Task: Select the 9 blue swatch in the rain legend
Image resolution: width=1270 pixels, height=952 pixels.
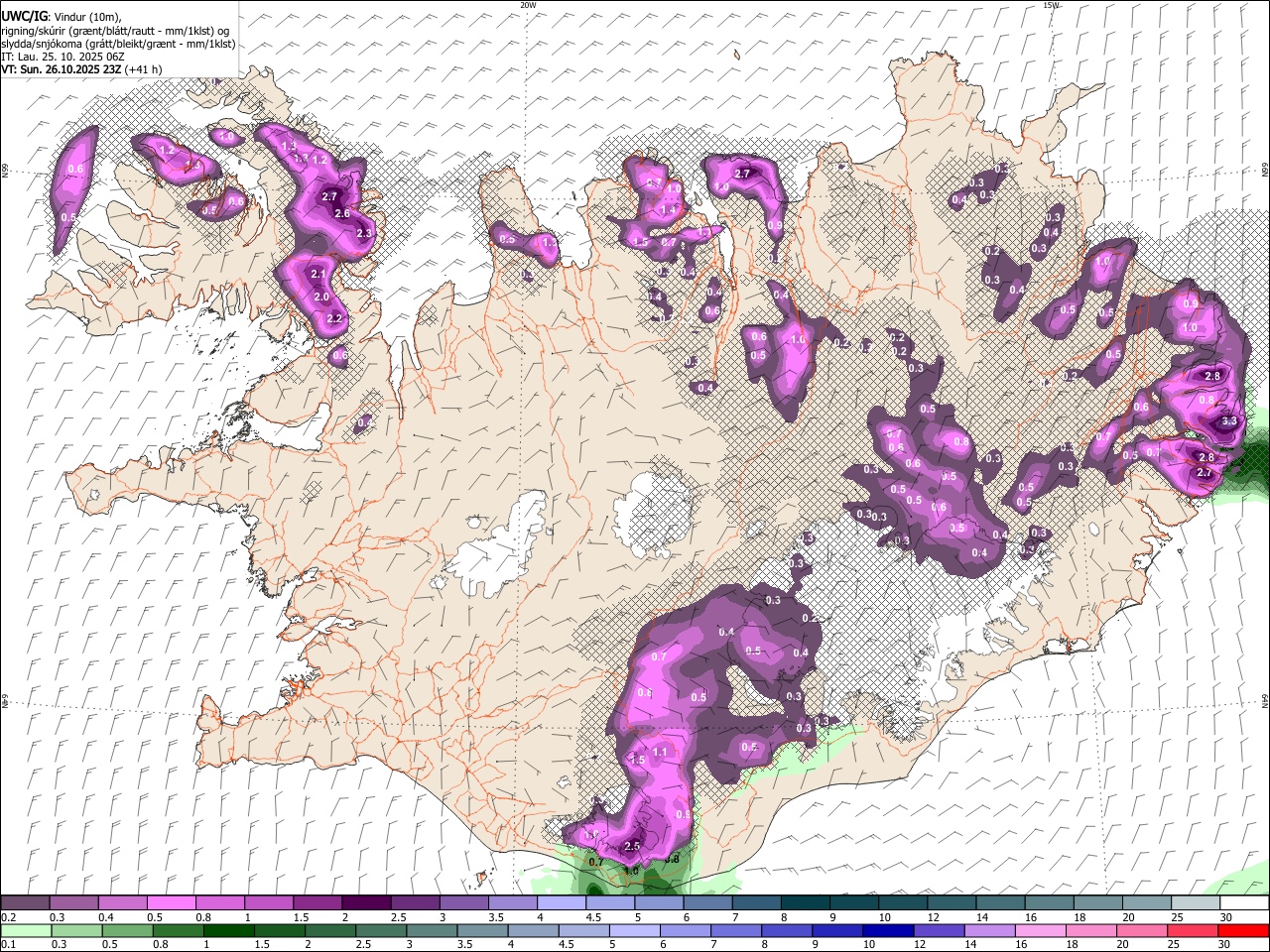Action: (x=836, y=930)
